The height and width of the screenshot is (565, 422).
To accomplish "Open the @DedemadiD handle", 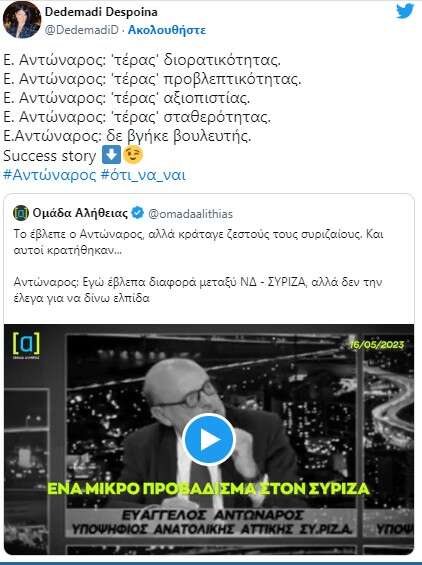I will click(81, 30).
